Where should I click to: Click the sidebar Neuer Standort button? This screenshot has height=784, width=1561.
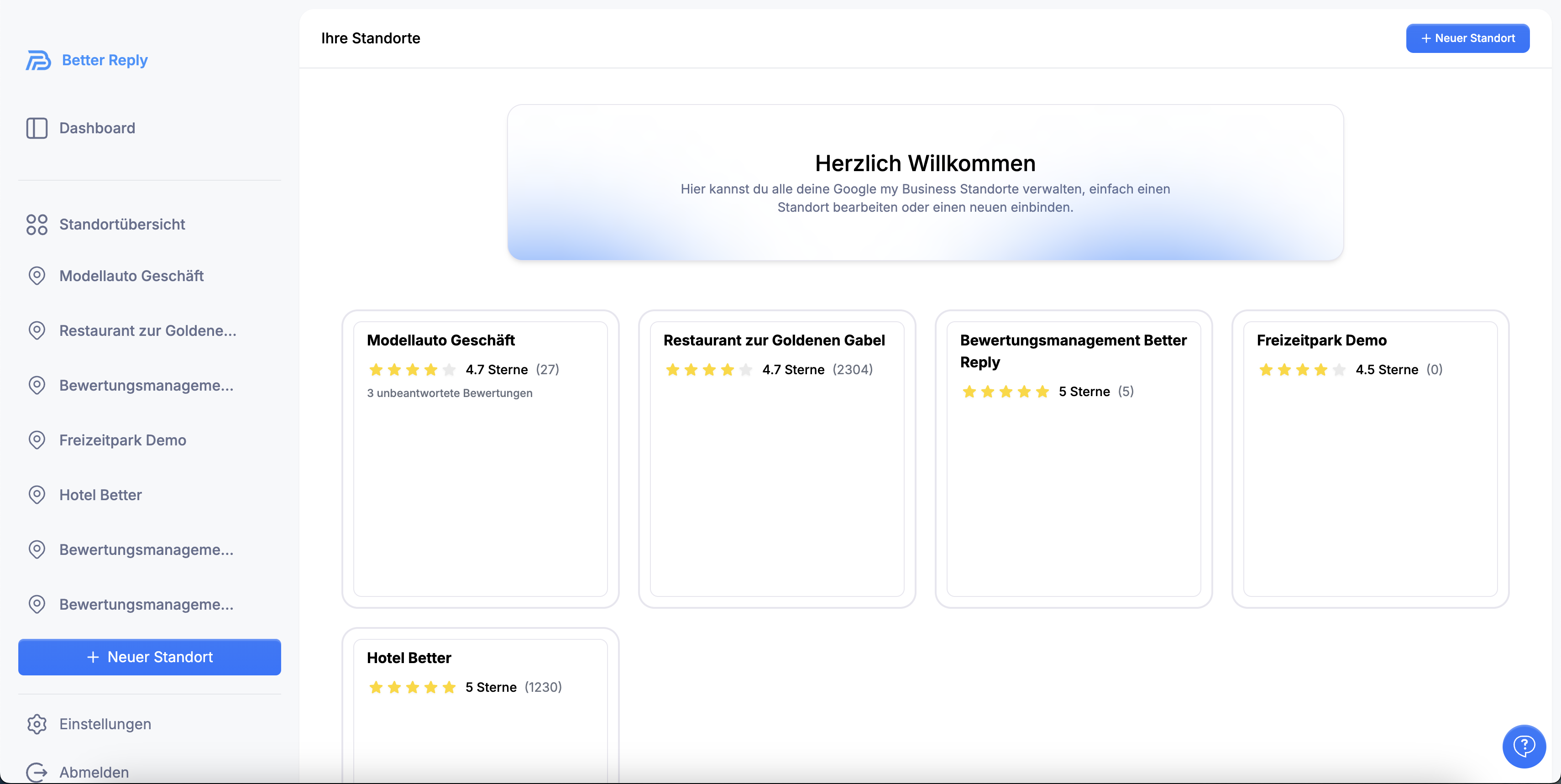tap(150, 658)
